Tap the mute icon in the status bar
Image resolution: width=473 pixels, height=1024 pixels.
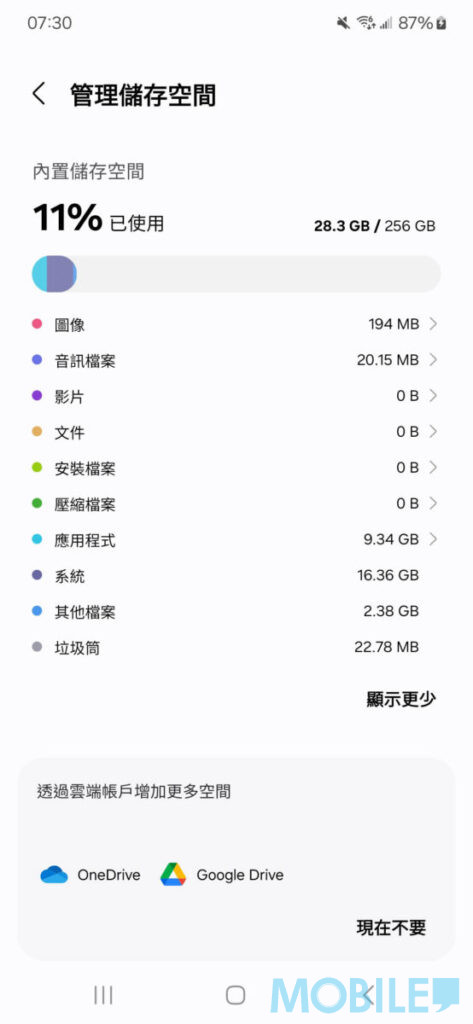pos(344,24)
